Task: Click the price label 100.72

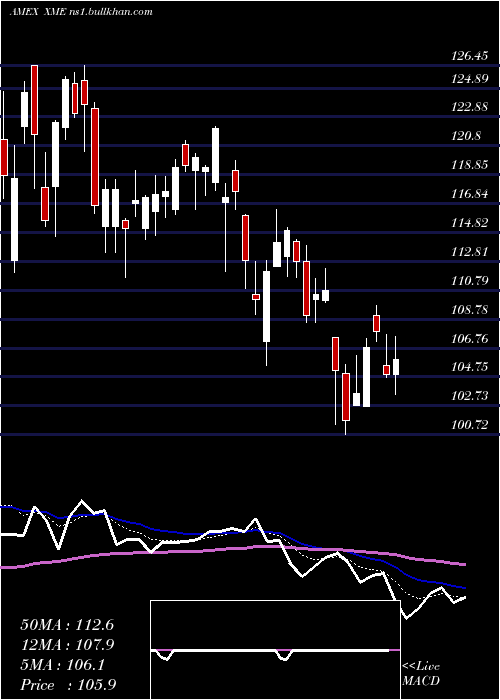Action: coord(470,424)
